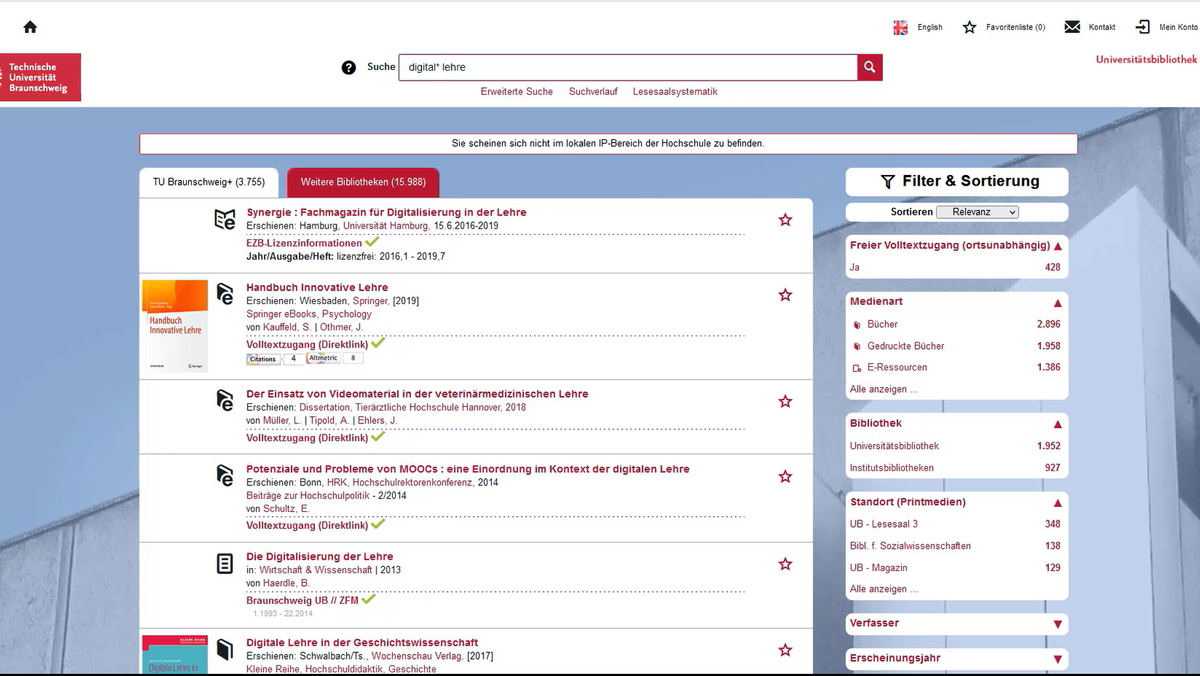The width and height of the screenshot is (1200, 676).
Task: Click the e-book icon beside Potenziale und Probleme von MOOCs
Action: coord(225,475)
